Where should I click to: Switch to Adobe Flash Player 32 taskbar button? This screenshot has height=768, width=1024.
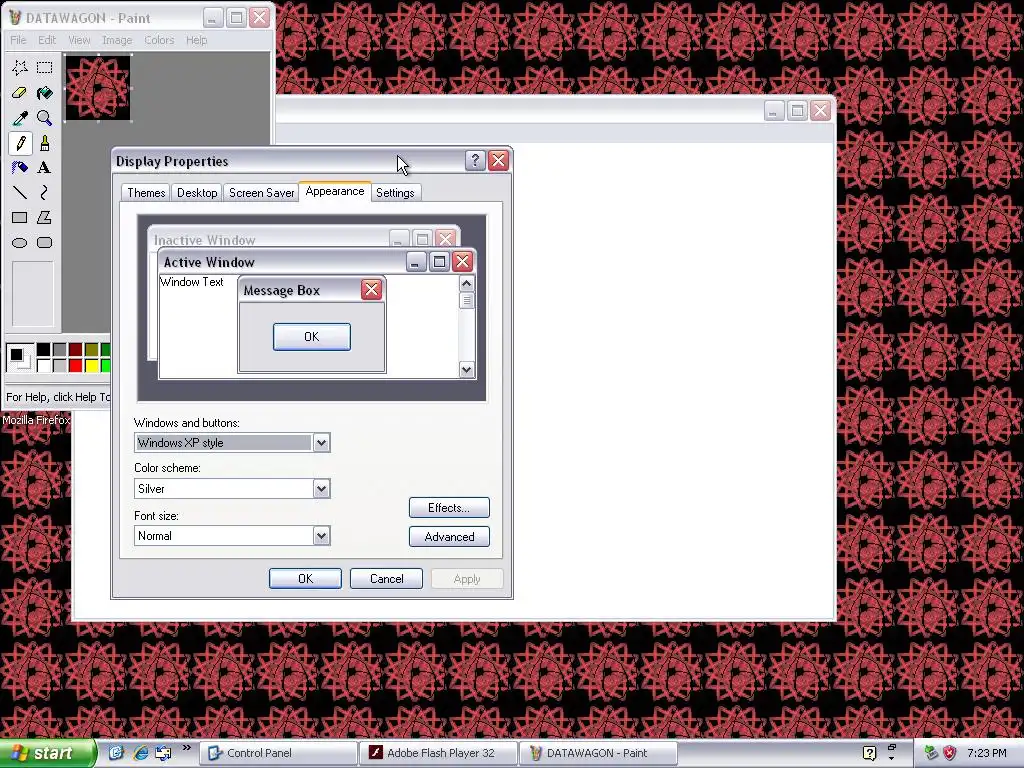click(438, 753)
